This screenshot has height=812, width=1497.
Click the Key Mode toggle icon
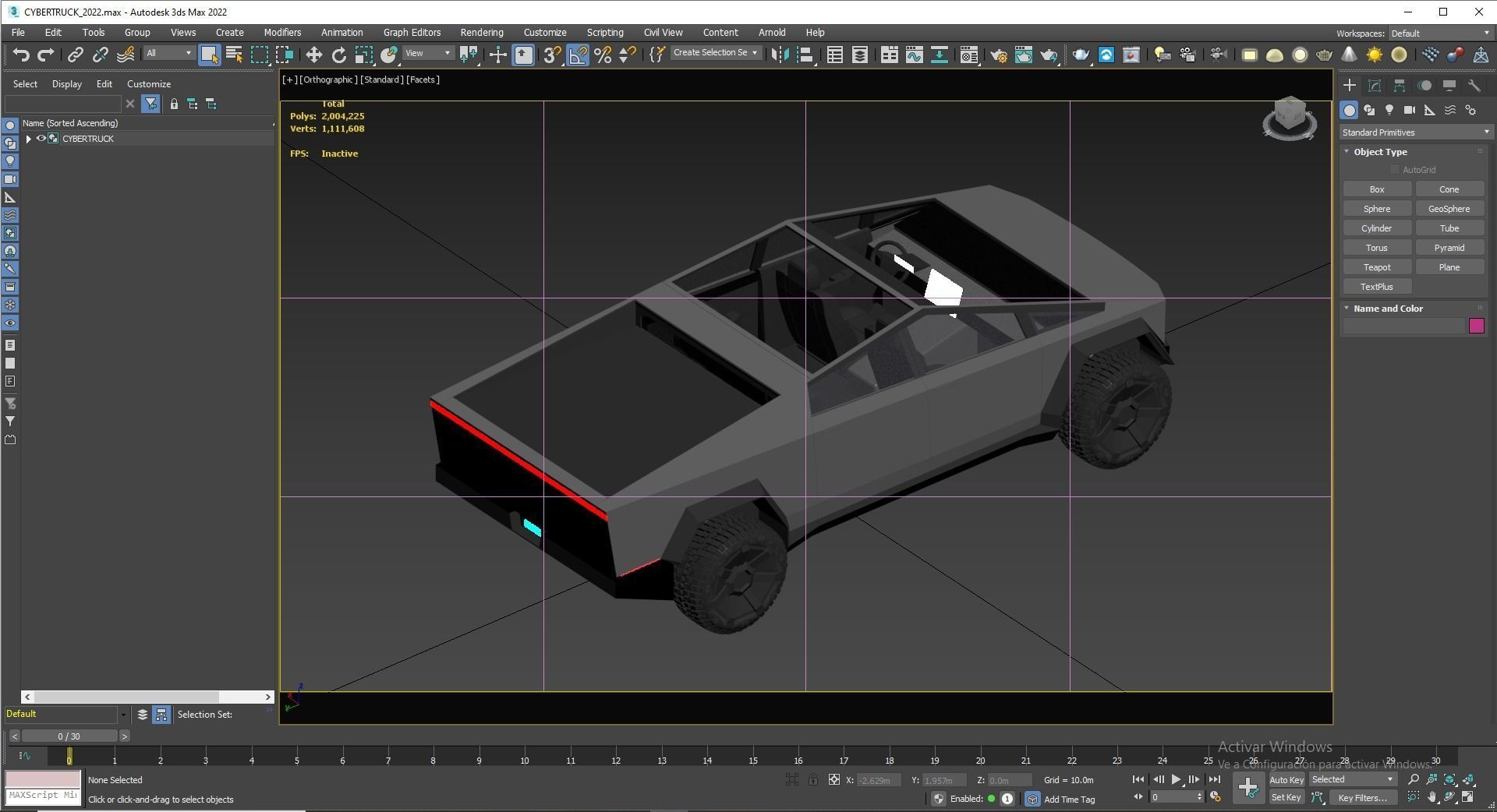click(1138, 797)
